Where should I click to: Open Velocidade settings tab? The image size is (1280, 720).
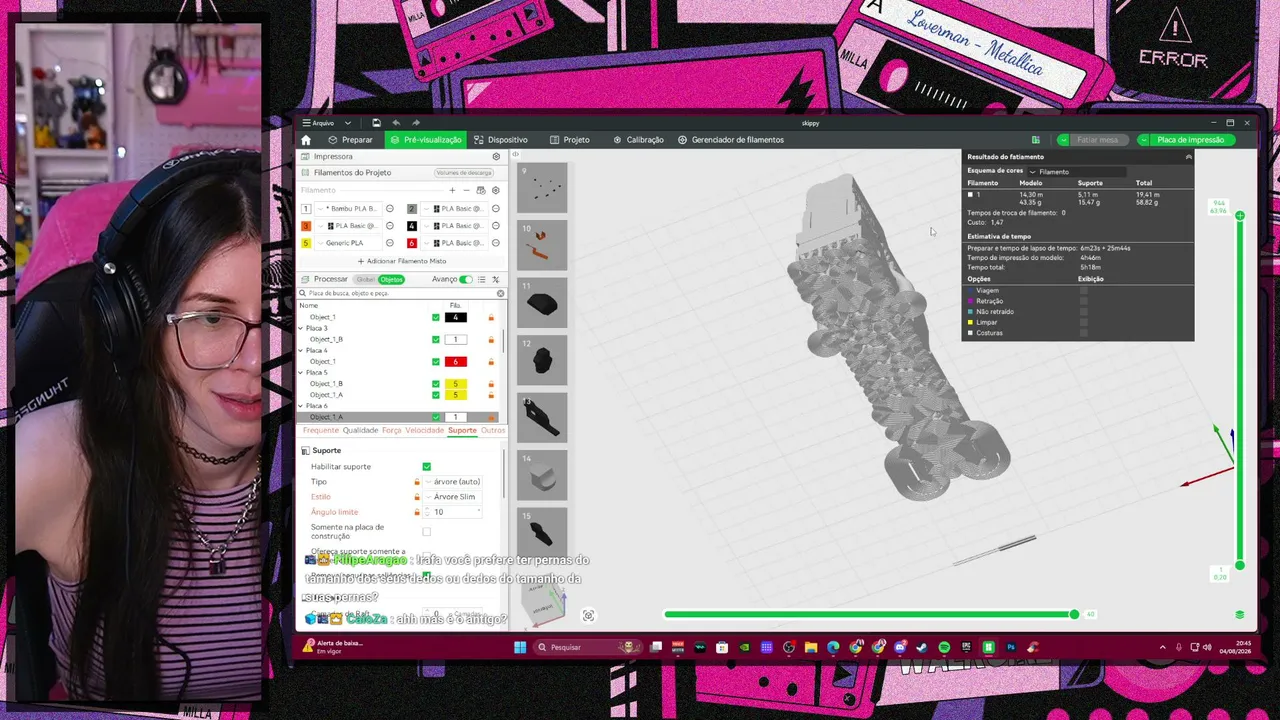tap(424, 431)
